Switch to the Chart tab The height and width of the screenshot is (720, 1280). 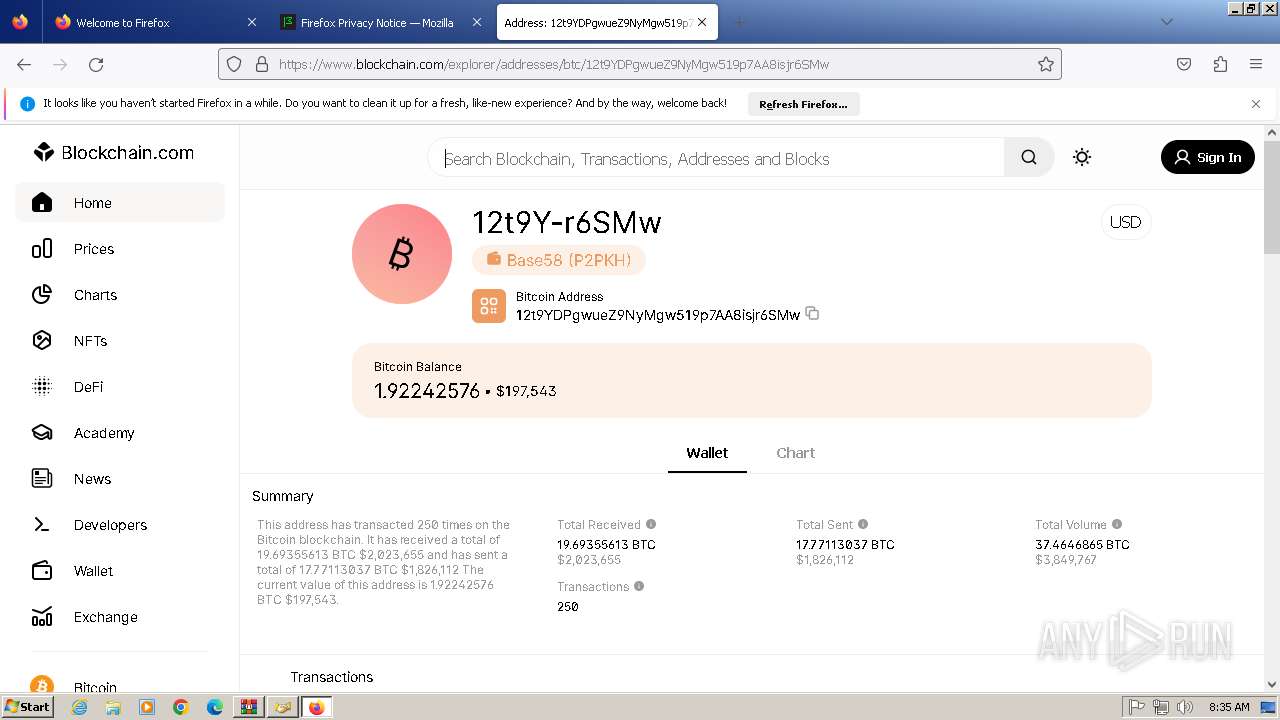point(795,453)
